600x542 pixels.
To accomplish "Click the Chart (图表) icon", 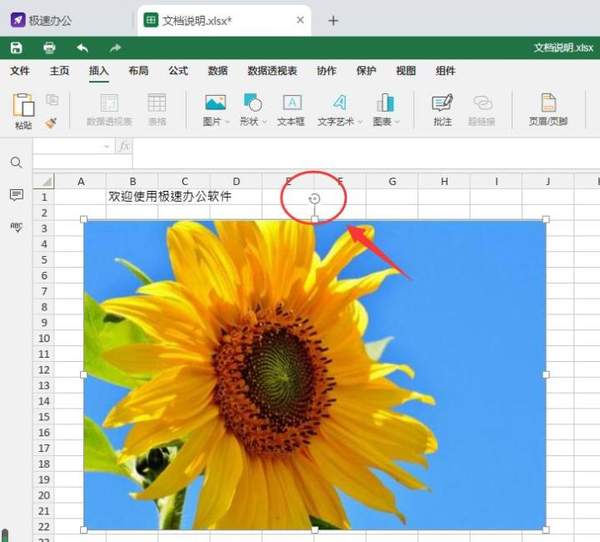I will pos(385,103).
